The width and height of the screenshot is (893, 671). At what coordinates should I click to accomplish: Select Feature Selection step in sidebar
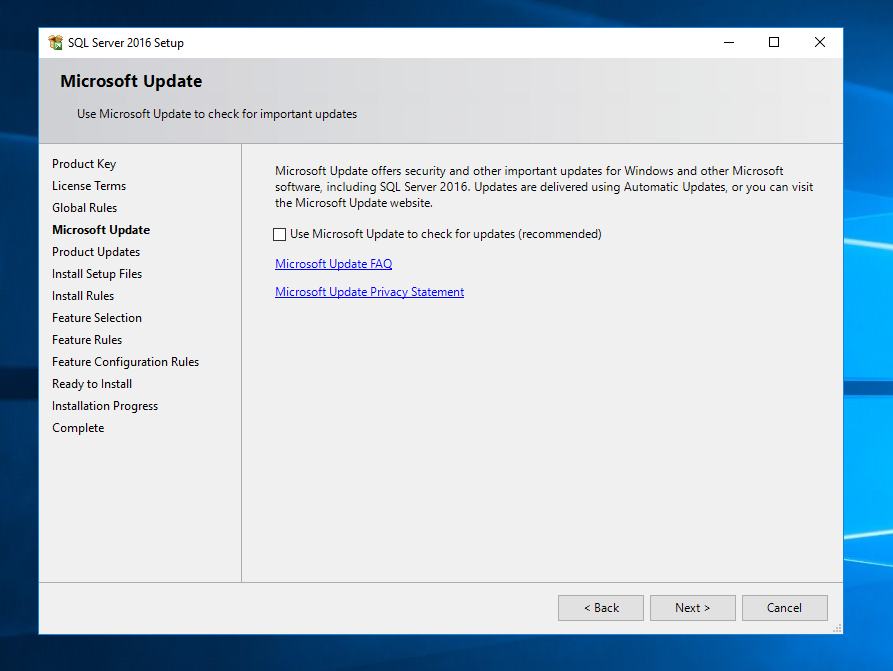tap(97, 318)
